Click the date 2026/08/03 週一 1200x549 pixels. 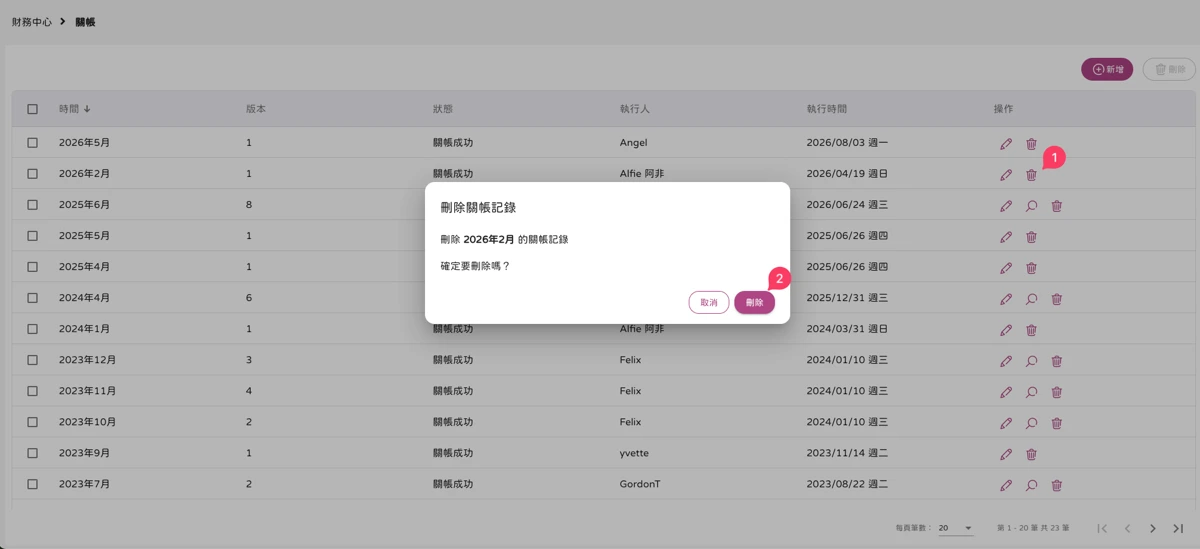[848, 143]
